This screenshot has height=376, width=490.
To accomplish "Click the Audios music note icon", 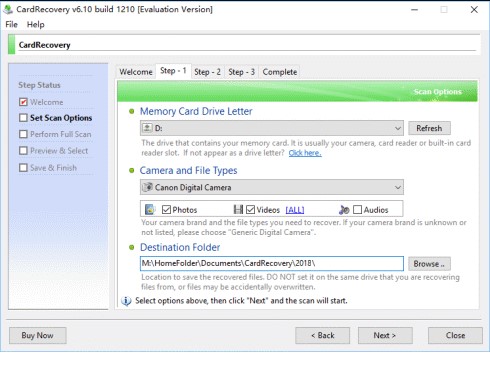I will [344, 210].
